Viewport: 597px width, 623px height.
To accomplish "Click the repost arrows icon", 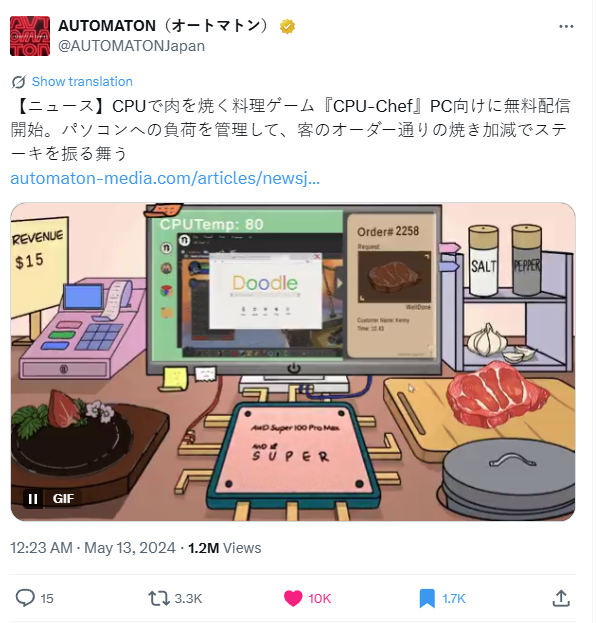I will point(159,598).
